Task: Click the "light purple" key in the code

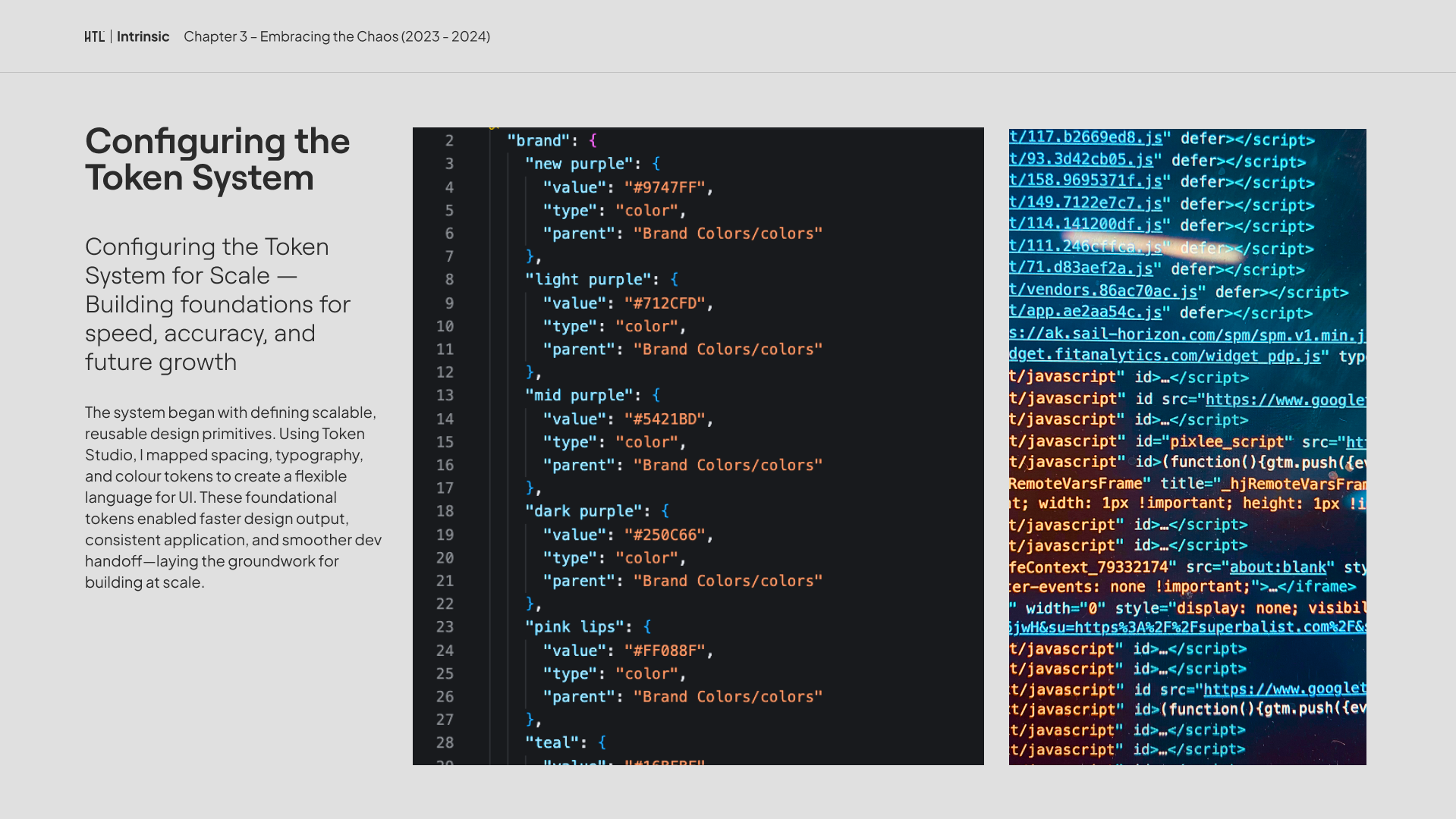Action: 588,280
